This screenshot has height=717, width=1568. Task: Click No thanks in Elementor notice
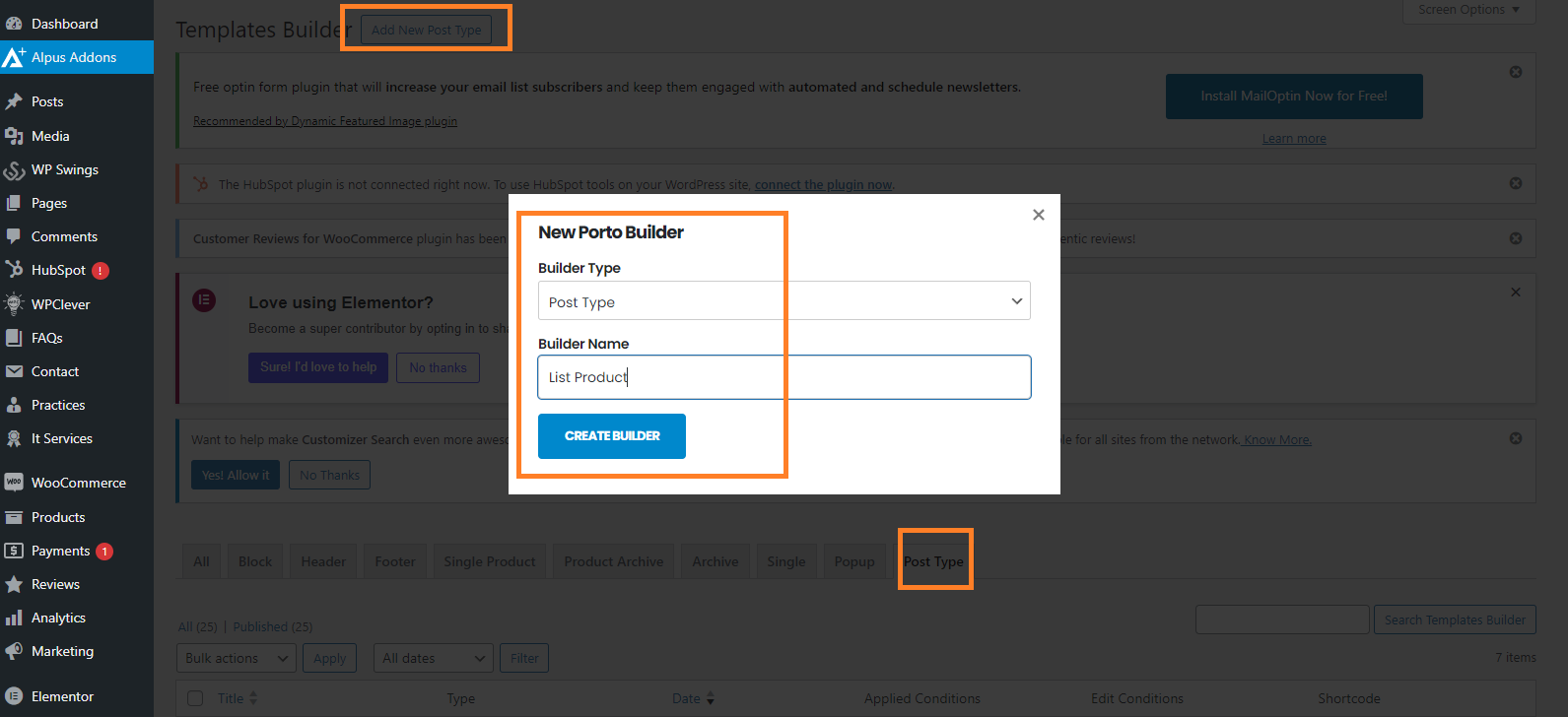click(x=438, y=367)
